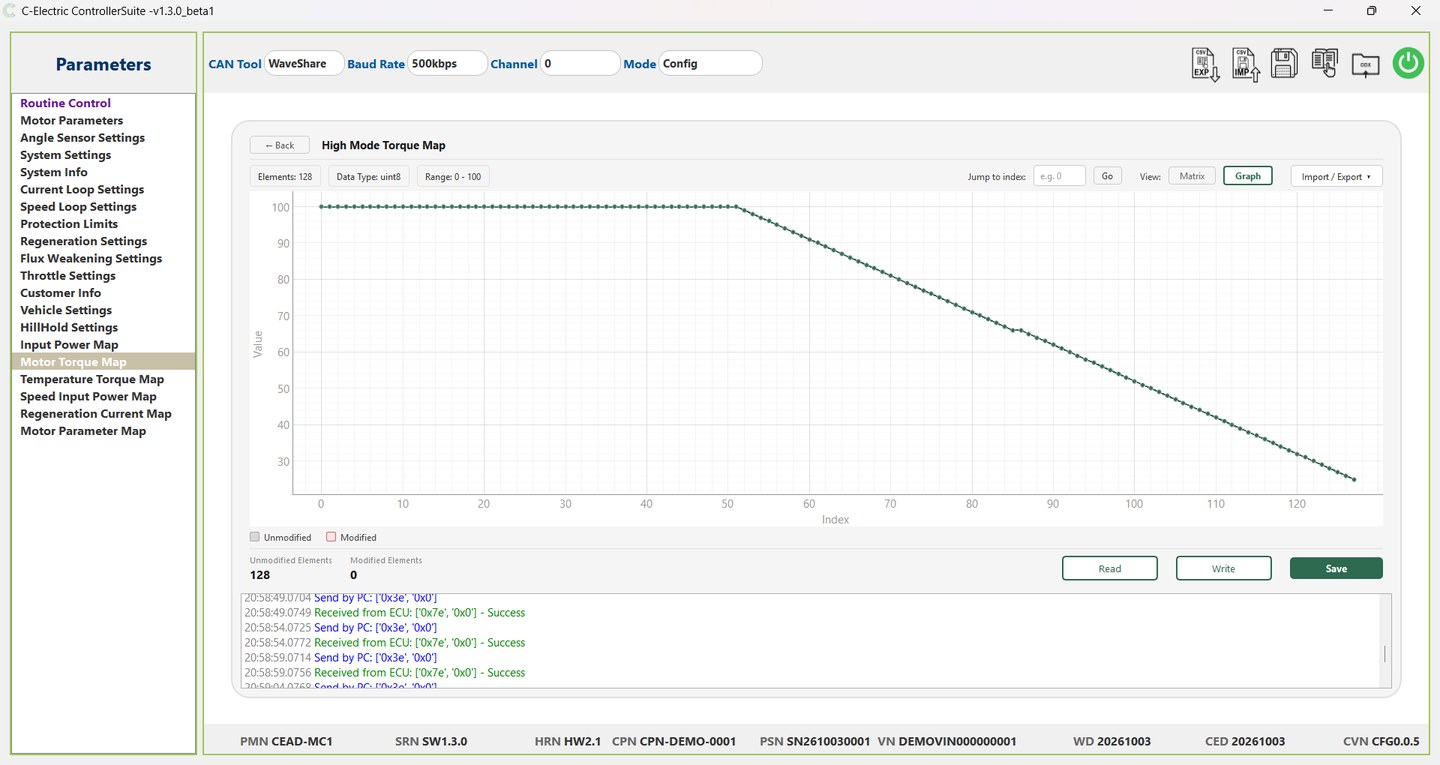Screen dimensions: 1440x765
Task: Click the log panel scrollbar
Action: pos(1385,653)
